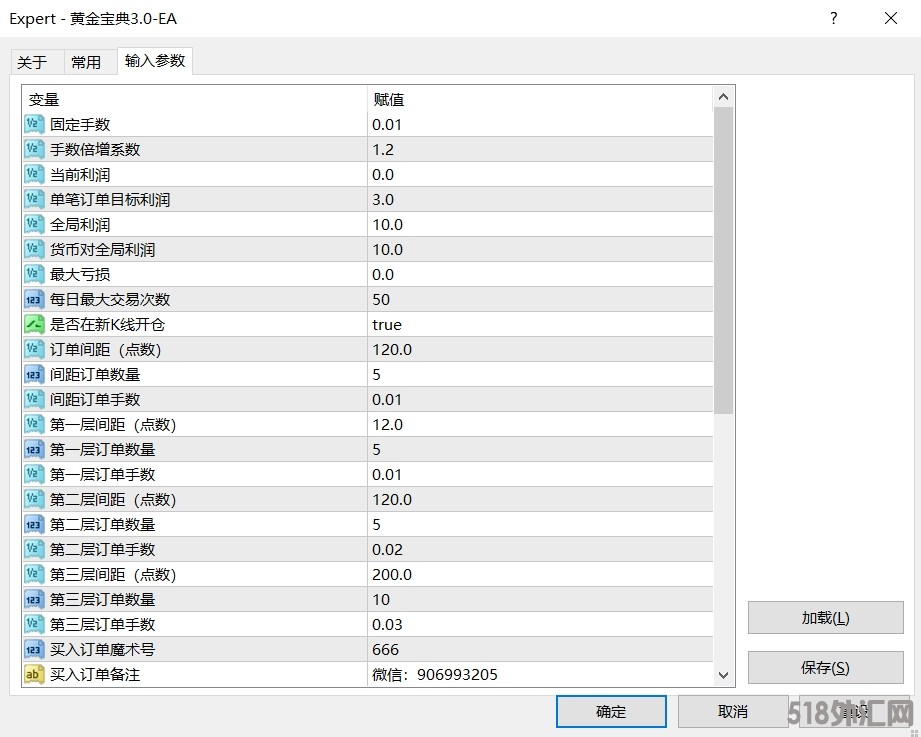The height and width of the screenshot is (737, 921).
Task: Click the value 200.0 of 第三层间距
Action: click(x=540, y=574)
